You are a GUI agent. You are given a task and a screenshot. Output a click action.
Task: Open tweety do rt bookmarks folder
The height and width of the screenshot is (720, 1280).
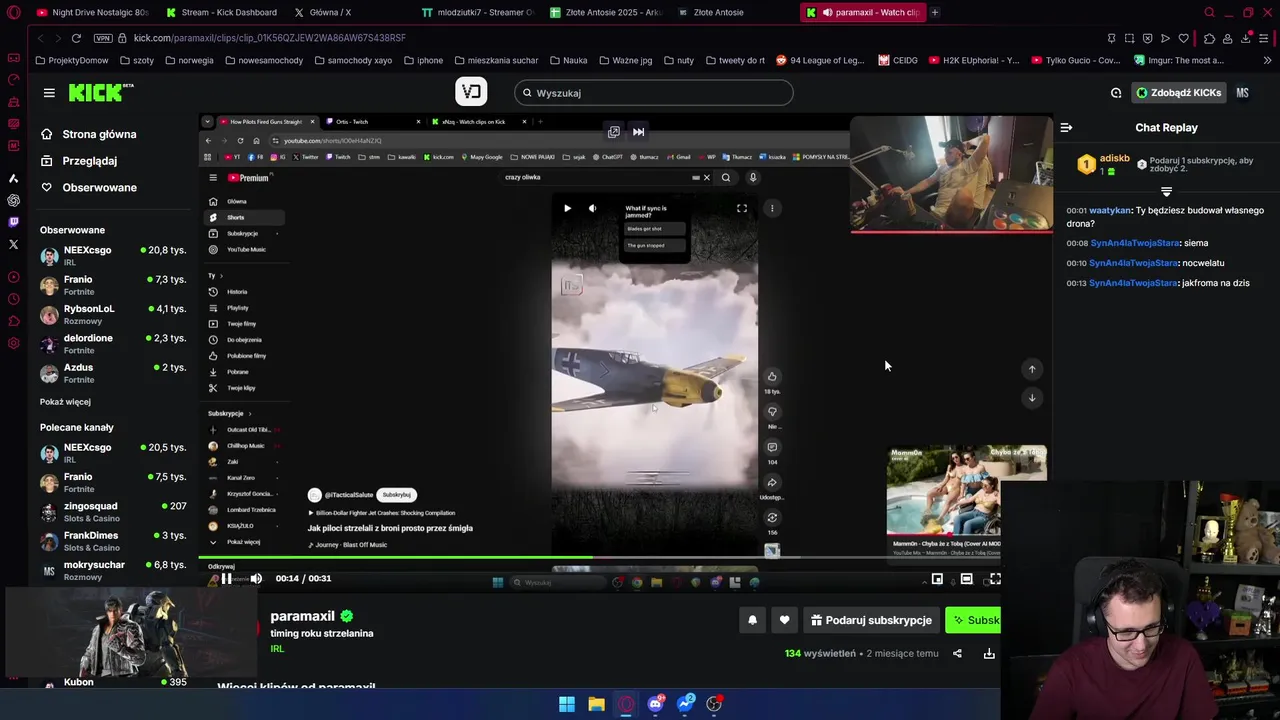tap(735, 60)
